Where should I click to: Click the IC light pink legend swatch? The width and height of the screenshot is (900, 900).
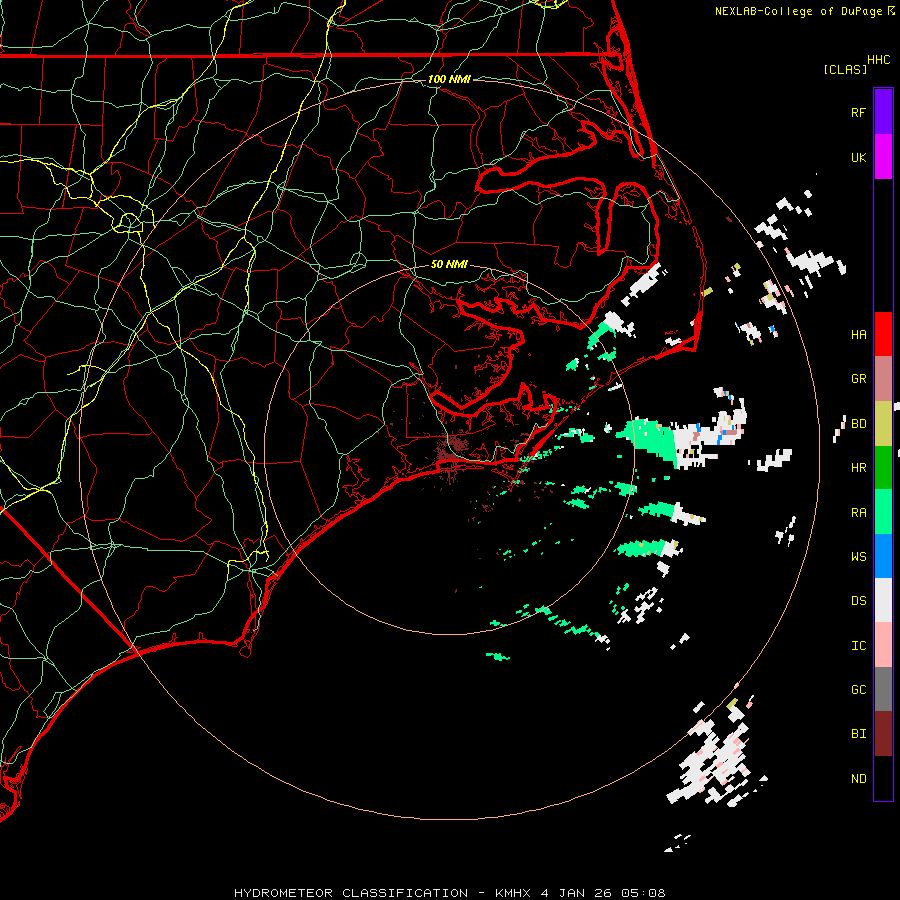883,645
